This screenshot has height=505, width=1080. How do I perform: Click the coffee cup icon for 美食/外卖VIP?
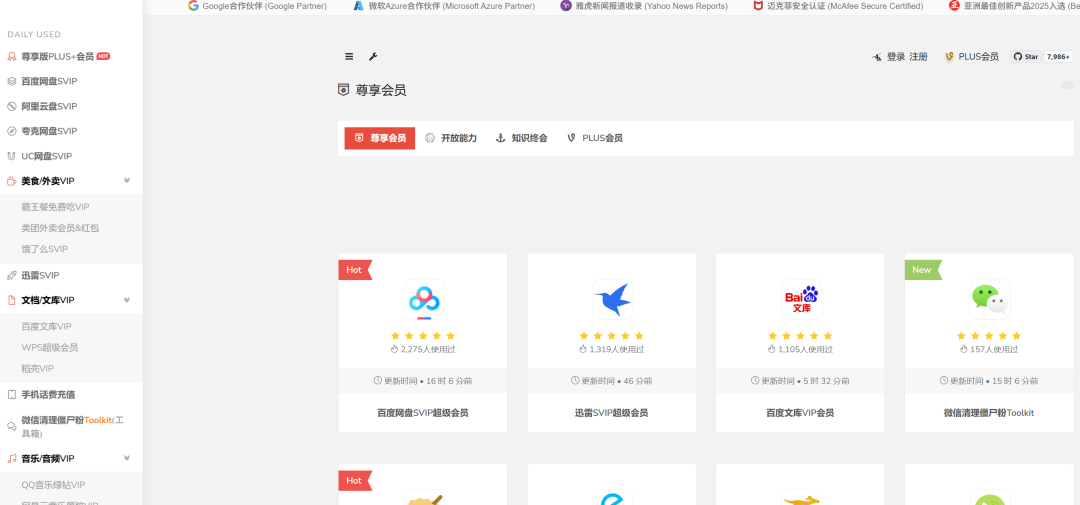(x=11, y=181)
